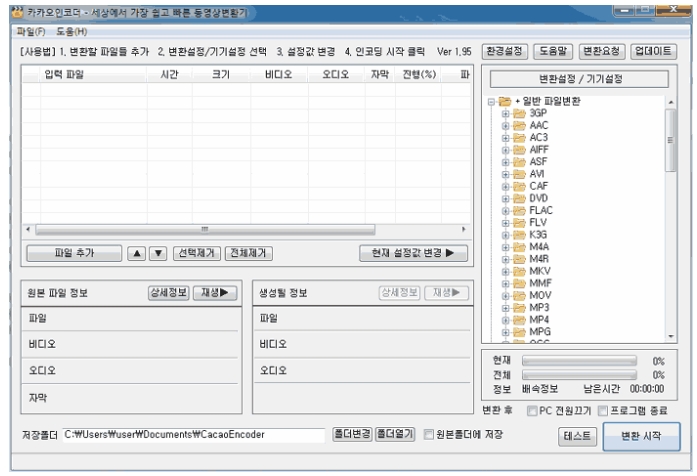Click the M4A folder icon

(x=519, y=247)
